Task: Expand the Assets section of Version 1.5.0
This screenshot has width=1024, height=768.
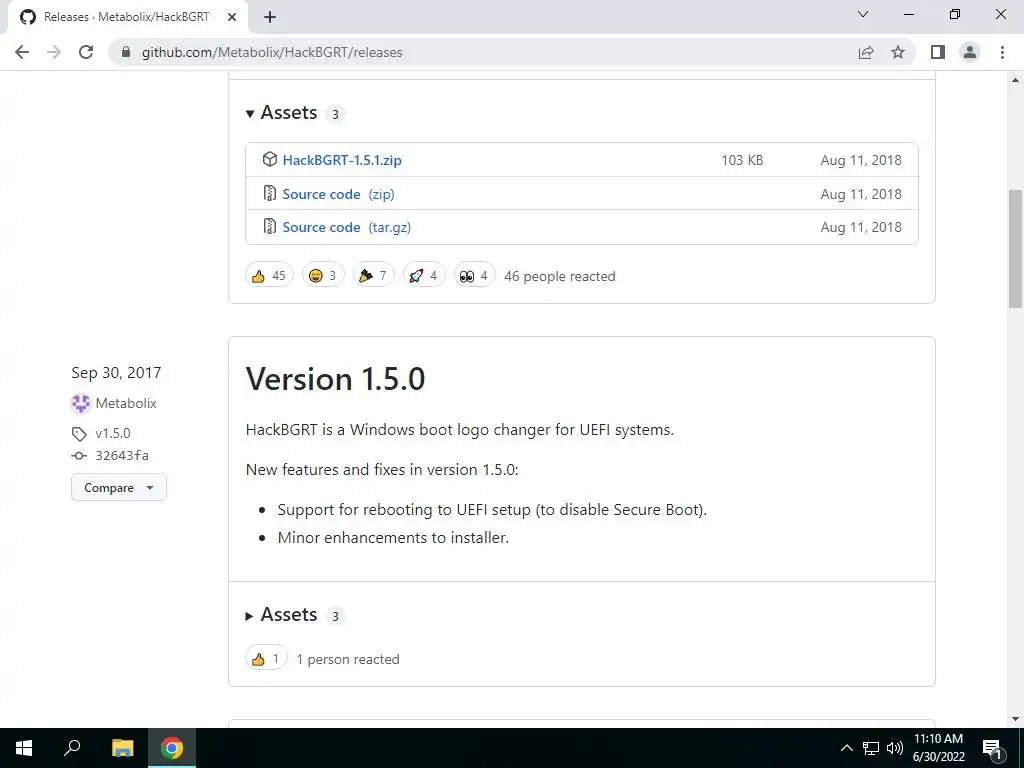Action: coord(282,615)
